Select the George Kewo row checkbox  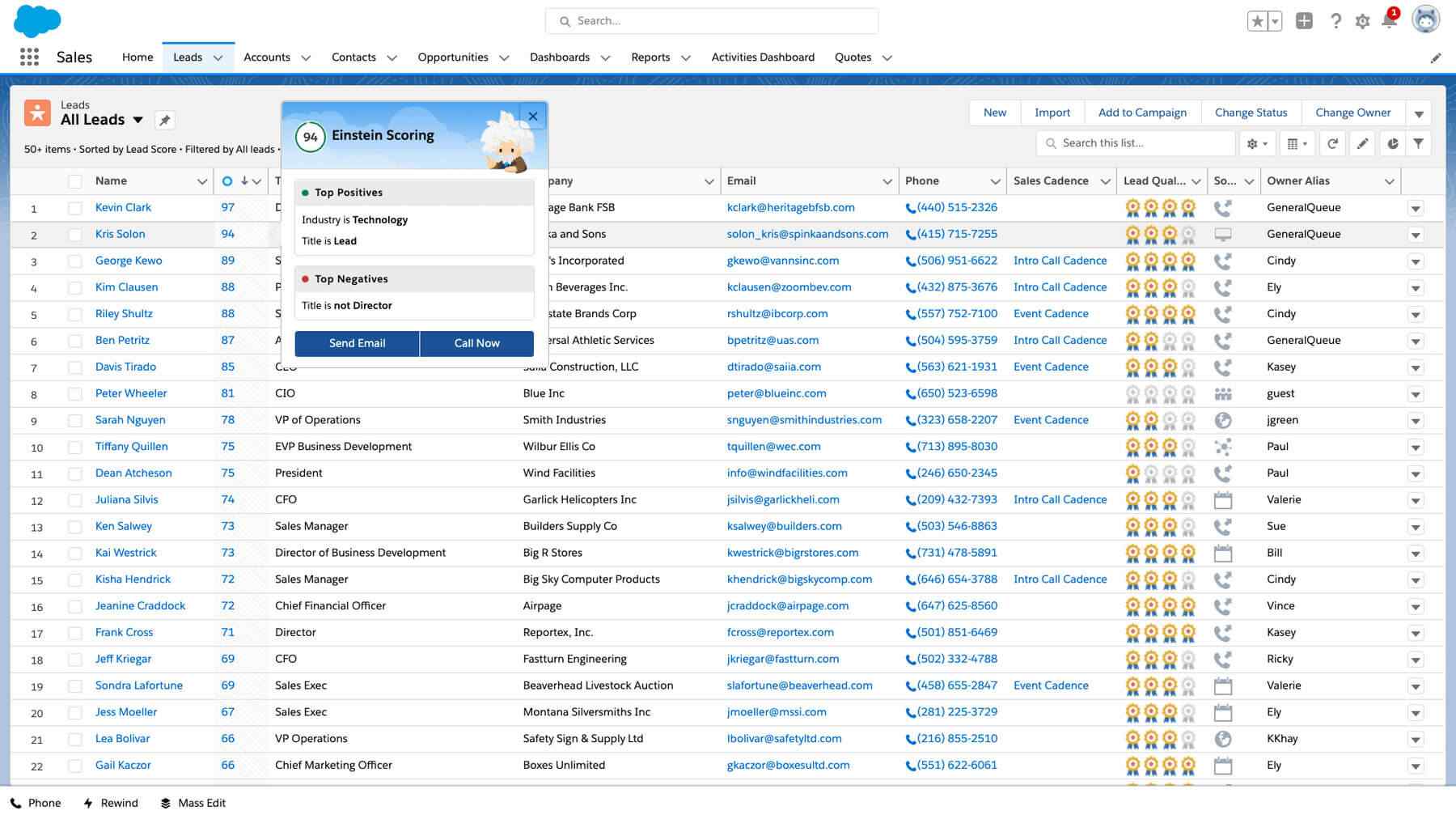75,261
